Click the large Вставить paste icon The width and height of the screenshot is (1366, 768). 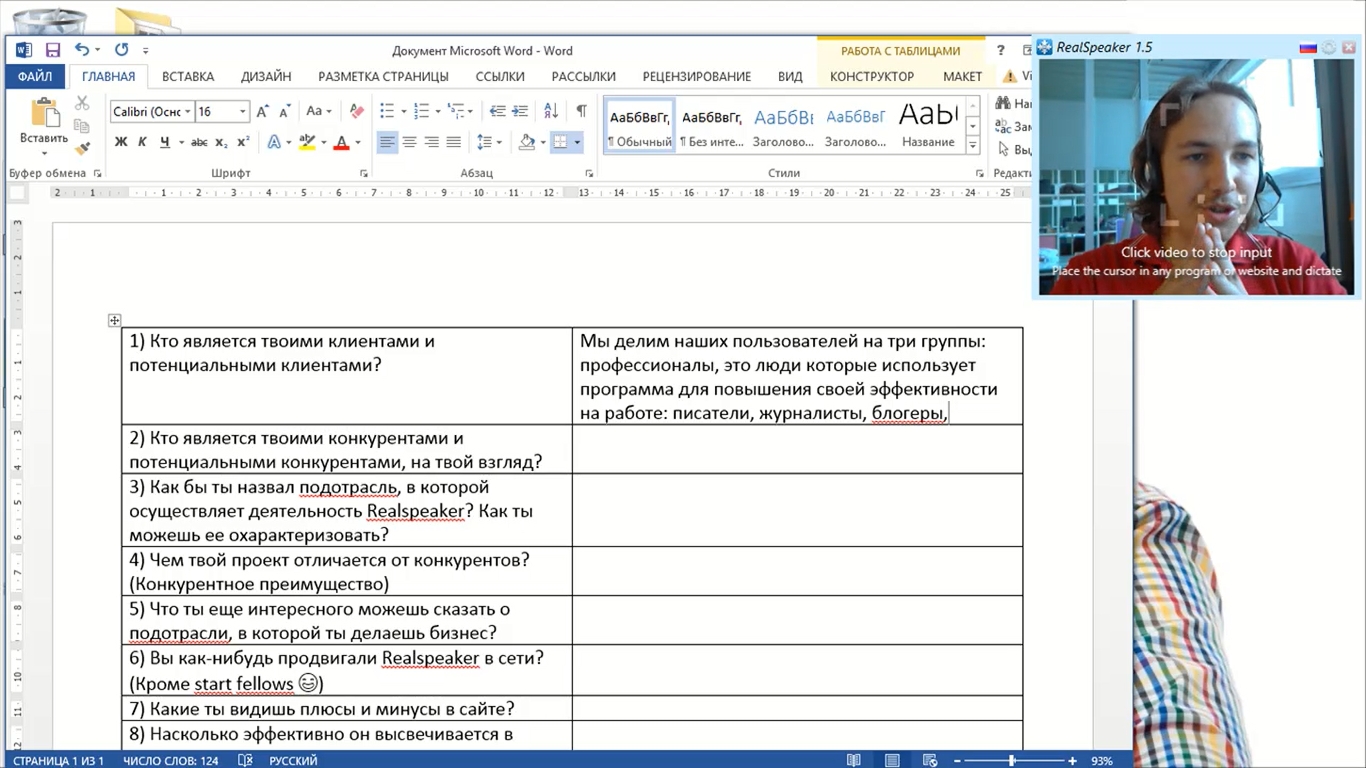tap(44, 112)
